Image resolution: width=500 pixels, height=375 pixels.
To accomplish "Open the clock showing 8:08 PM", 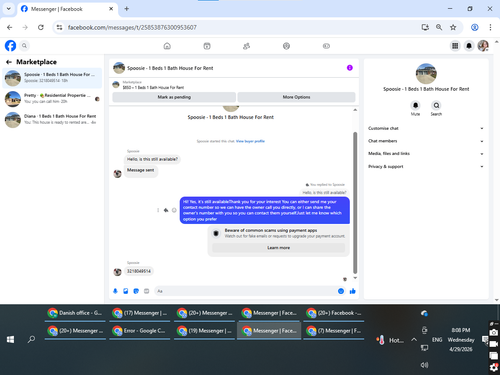I will [461, 340].
